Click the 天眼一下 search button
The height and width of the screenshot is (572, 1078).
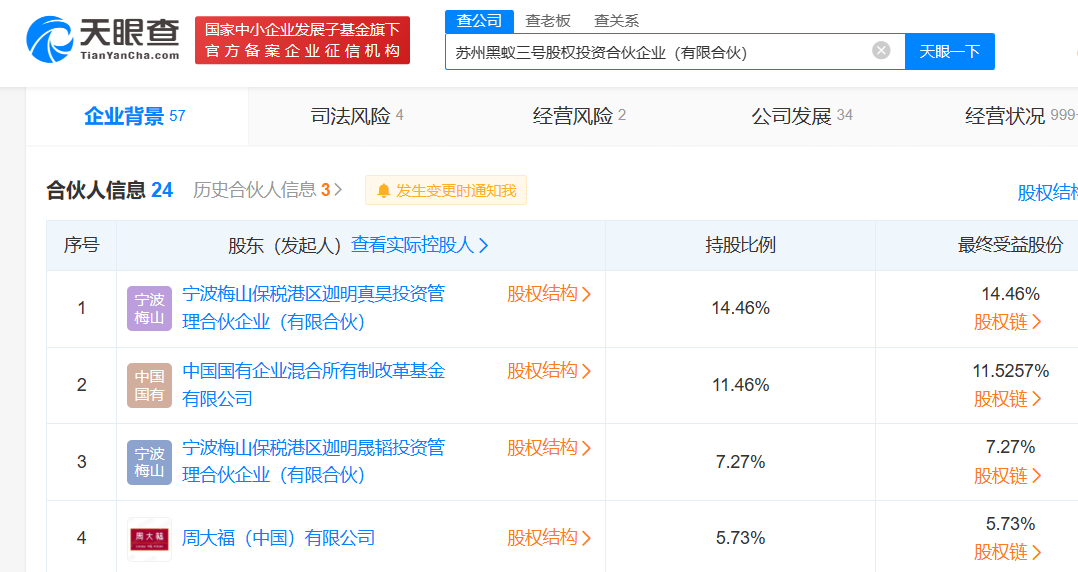pos(949,52)
